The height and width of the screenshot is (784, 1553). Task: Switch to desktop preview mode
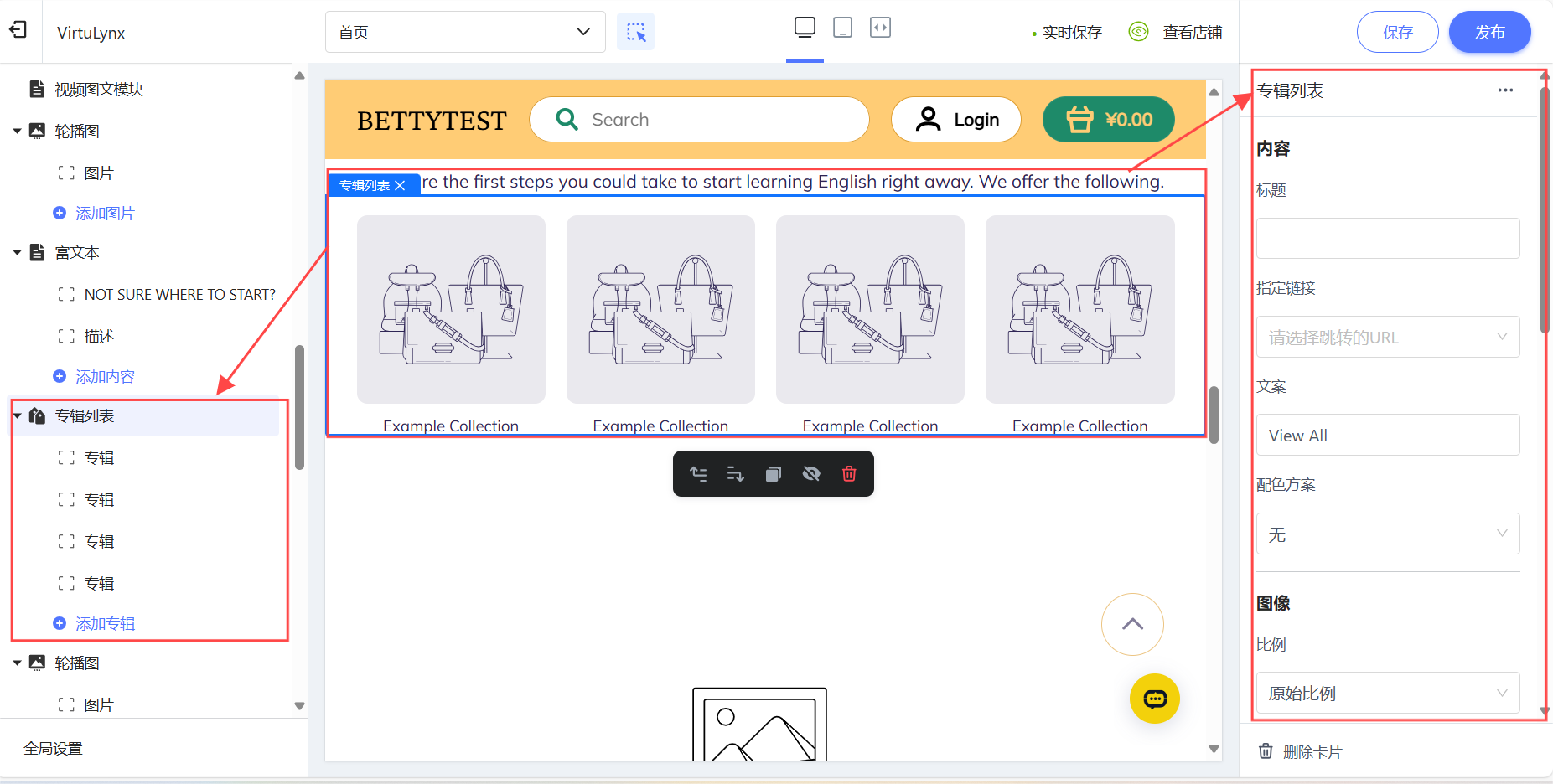point(805,28)
